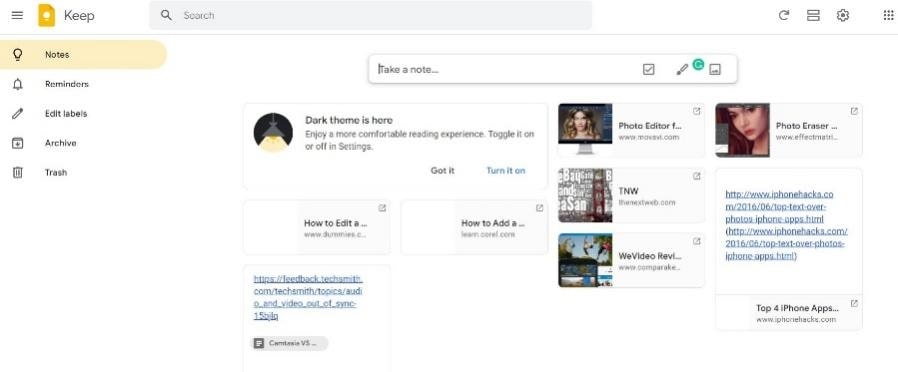Click the How to Edit a... title
Image resolution: width=898 pixels, height=372 pixels.
pos(336,223)
